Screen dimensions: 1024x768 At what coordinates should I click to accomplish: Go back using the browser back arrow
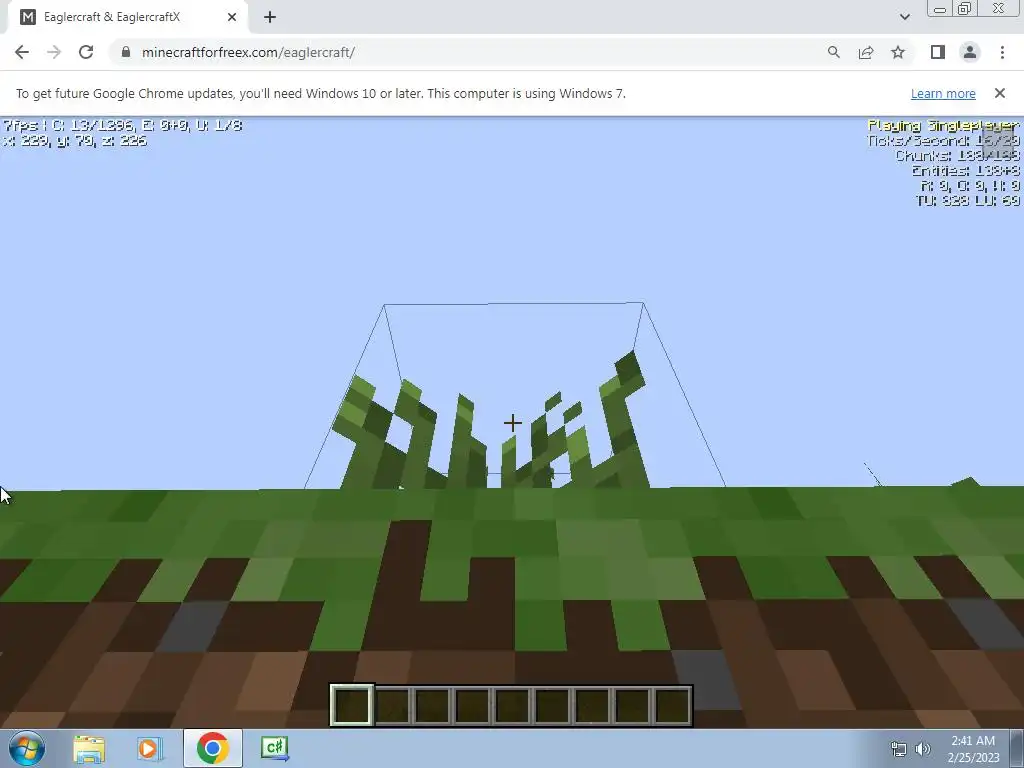pos(22,52)
